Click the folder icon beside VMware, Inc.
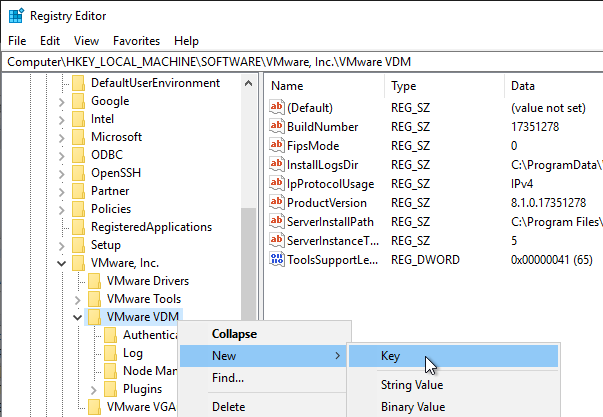The image size is (603, 417). [78, 263]
